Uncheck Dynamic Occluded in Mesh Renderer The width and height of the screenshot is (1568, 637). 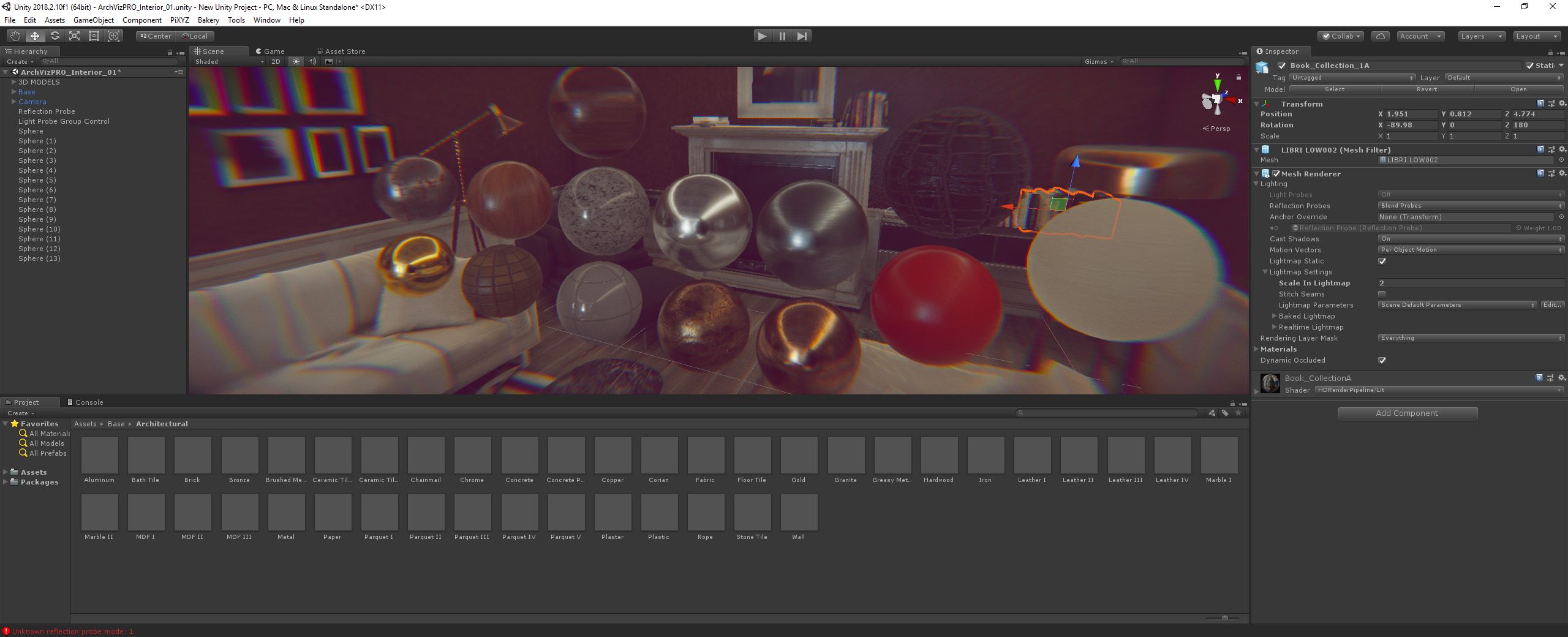point(1382,360)
